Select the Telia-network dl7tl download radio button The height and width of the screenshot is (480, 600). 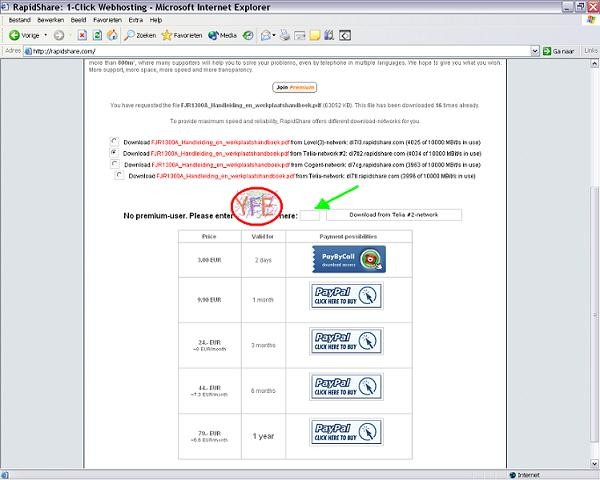click(119, 175)
